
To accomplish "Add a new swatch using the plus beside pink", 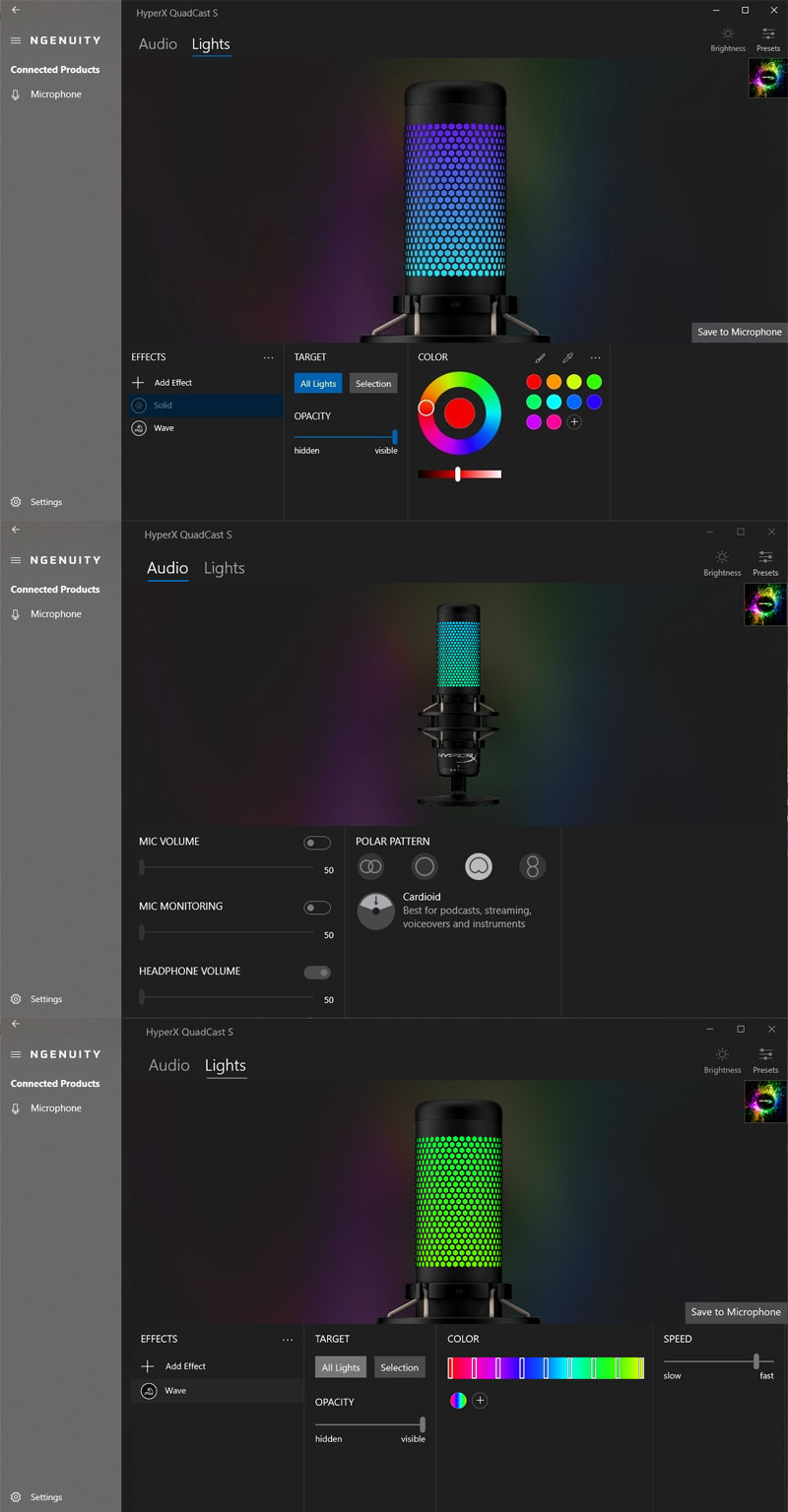I will click(x=574, y=422).
